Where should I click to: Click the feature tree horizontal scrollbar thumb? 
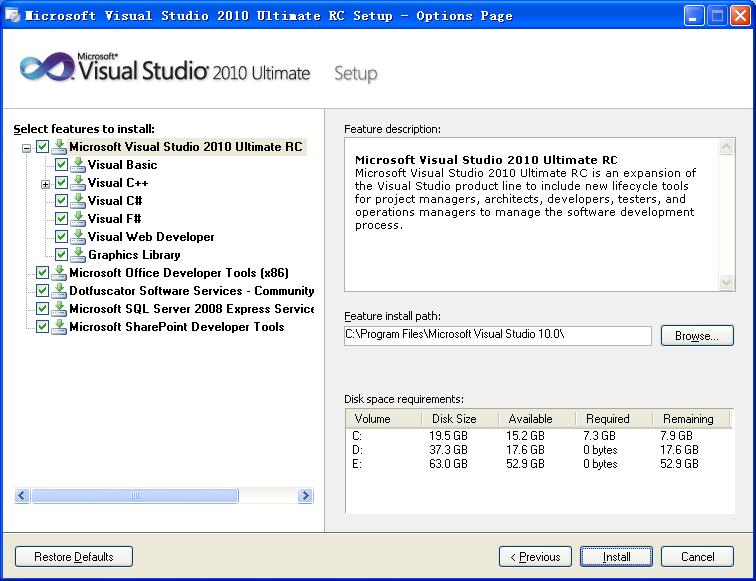[x=135, y=495]
